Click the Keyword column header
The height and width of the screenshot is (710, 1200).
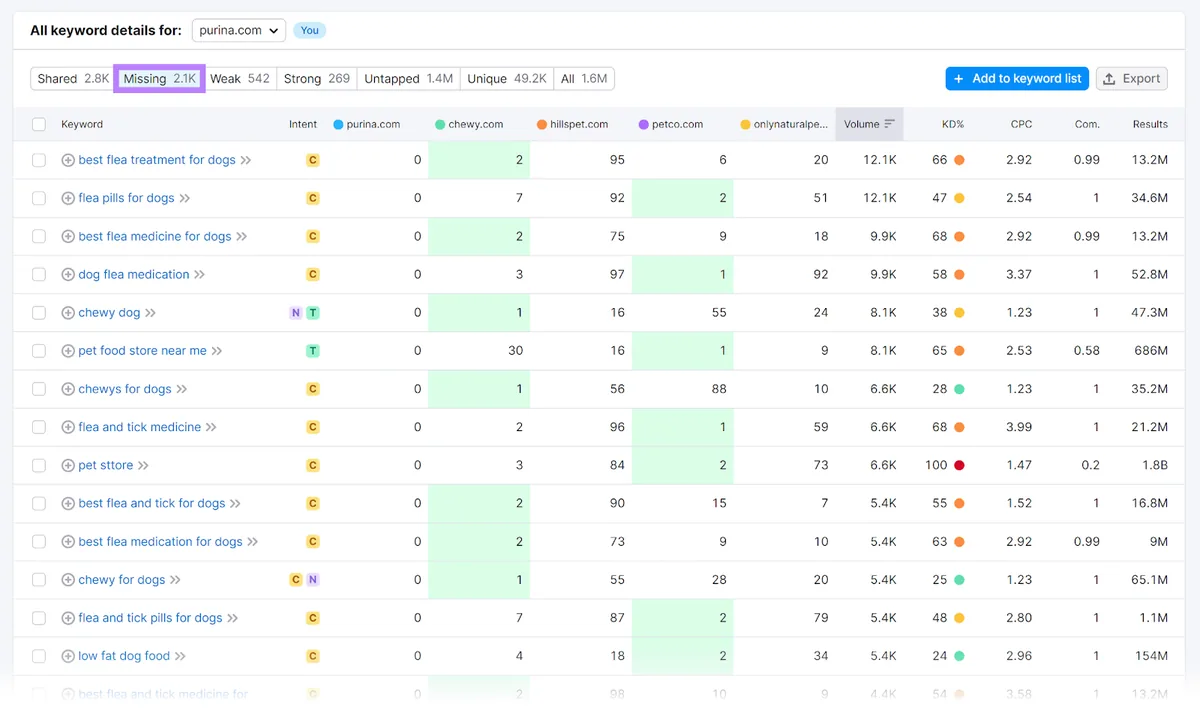pyautogui.click(x=82, y=125)
